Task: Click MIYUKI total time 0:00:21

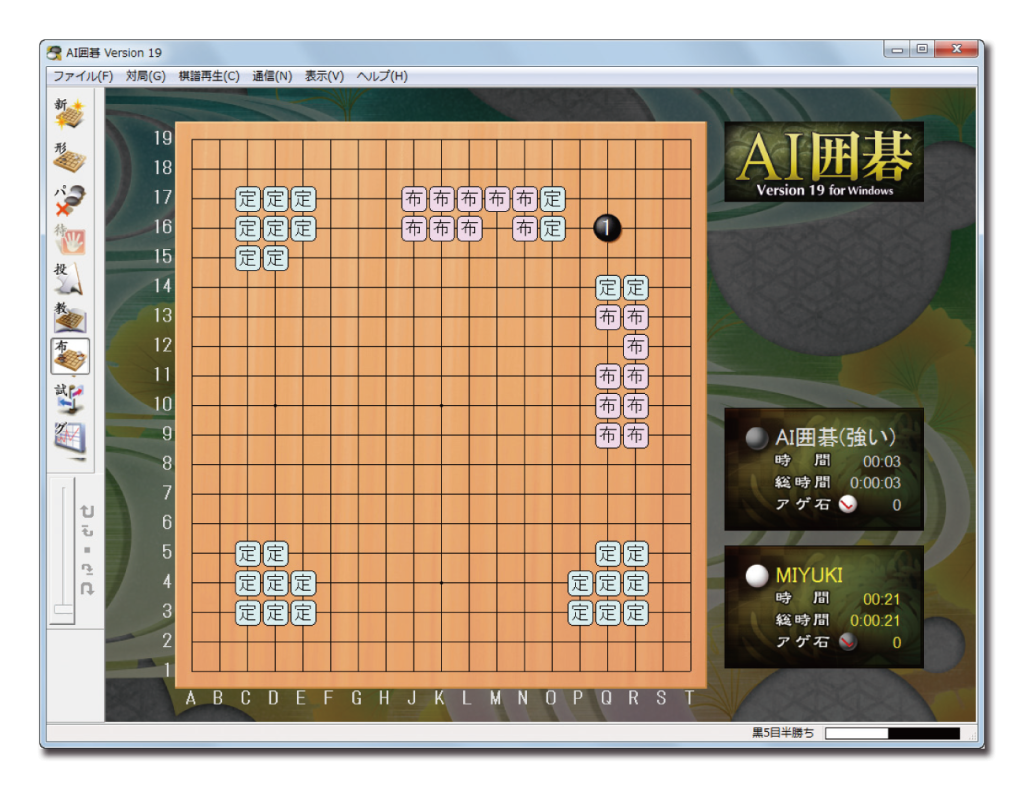Action: (875, 621)
